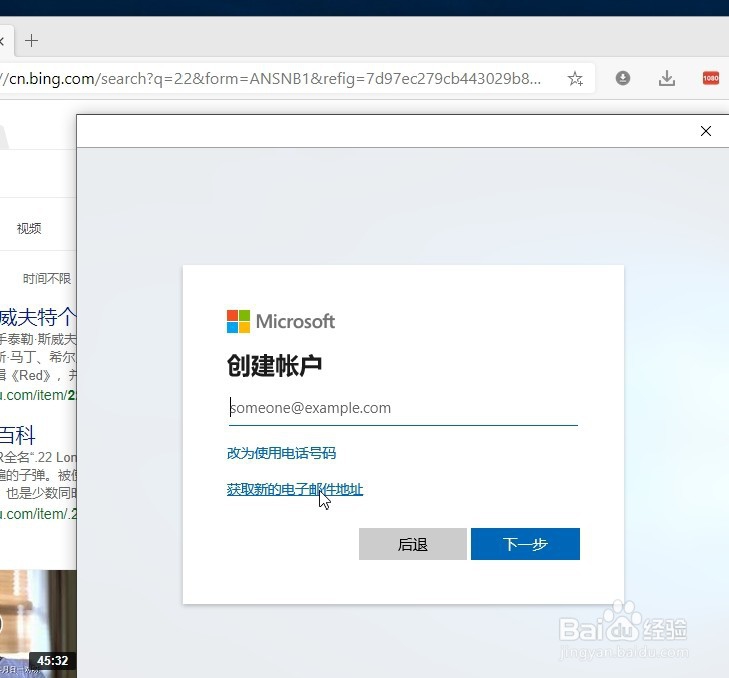Close the create account dialog
Viewport: 729px width, 678px height.
705,131
